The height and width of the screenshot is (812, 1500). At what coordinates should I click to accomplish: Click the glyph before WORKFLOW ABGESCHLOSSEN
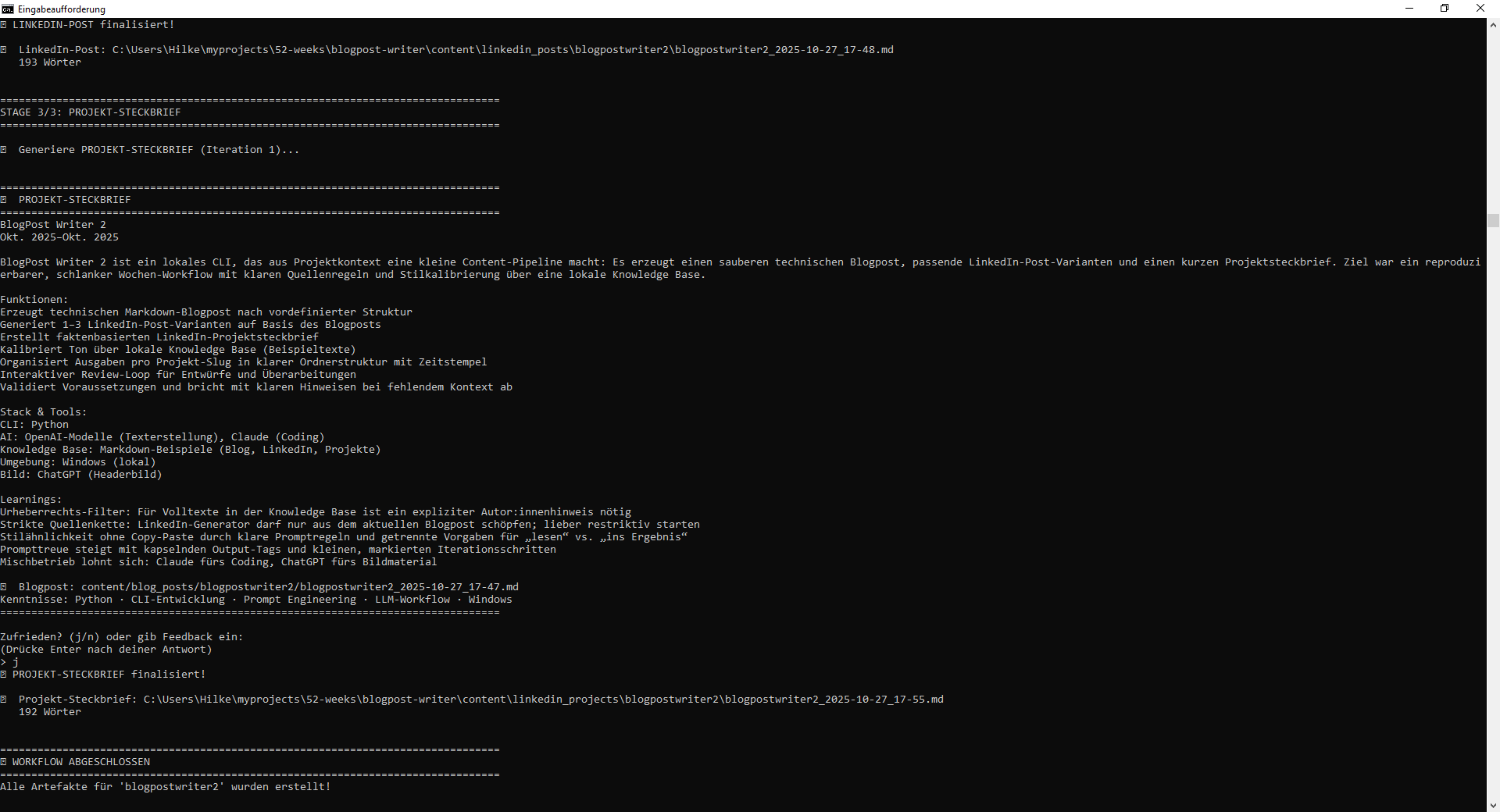(x=4, y=762)
